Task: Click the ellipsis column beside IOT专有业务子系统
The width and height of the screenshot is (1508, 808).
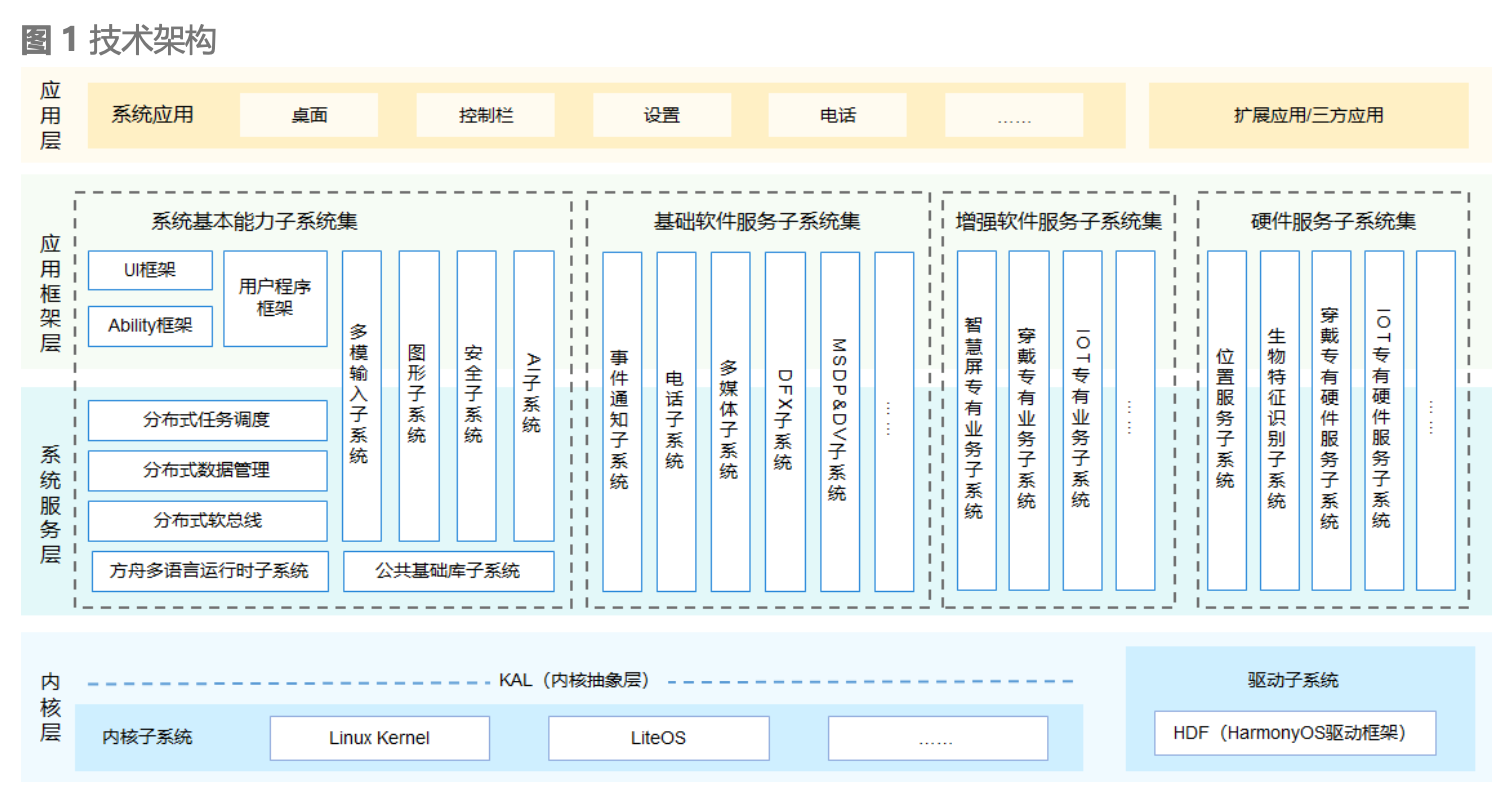Action: [1135, 421]
